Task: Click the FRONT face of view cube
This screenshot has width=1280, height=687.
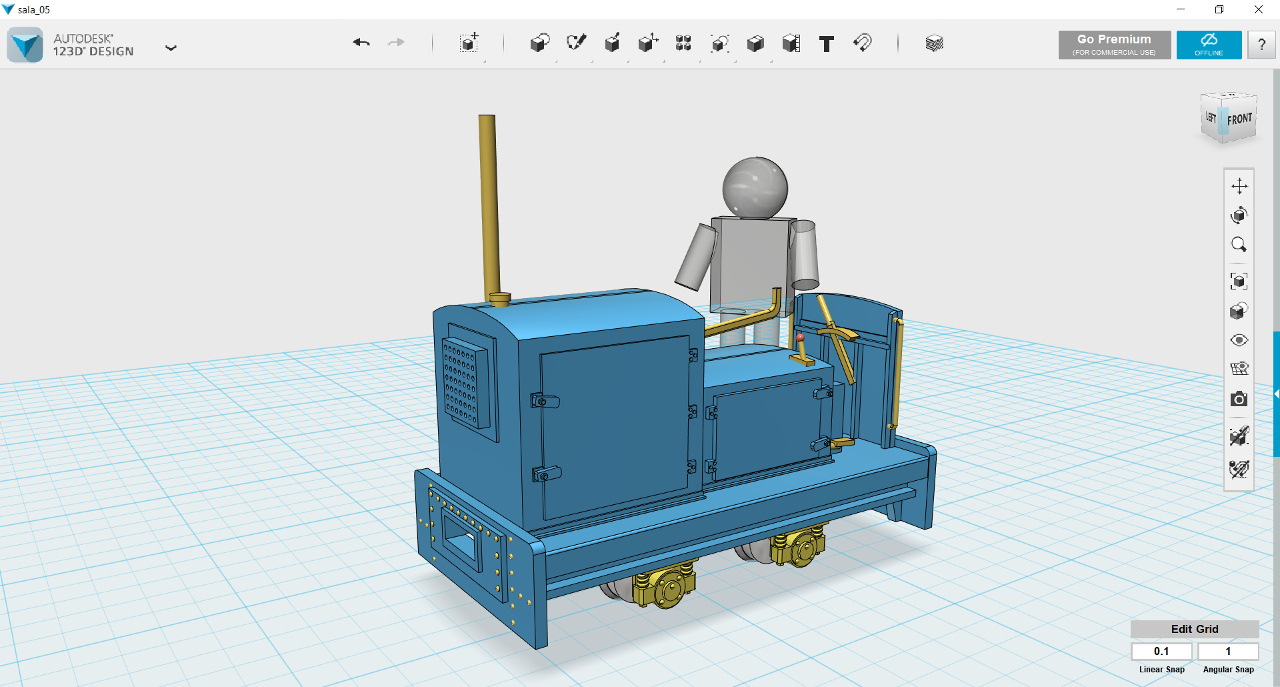Action: point(1240,119)
